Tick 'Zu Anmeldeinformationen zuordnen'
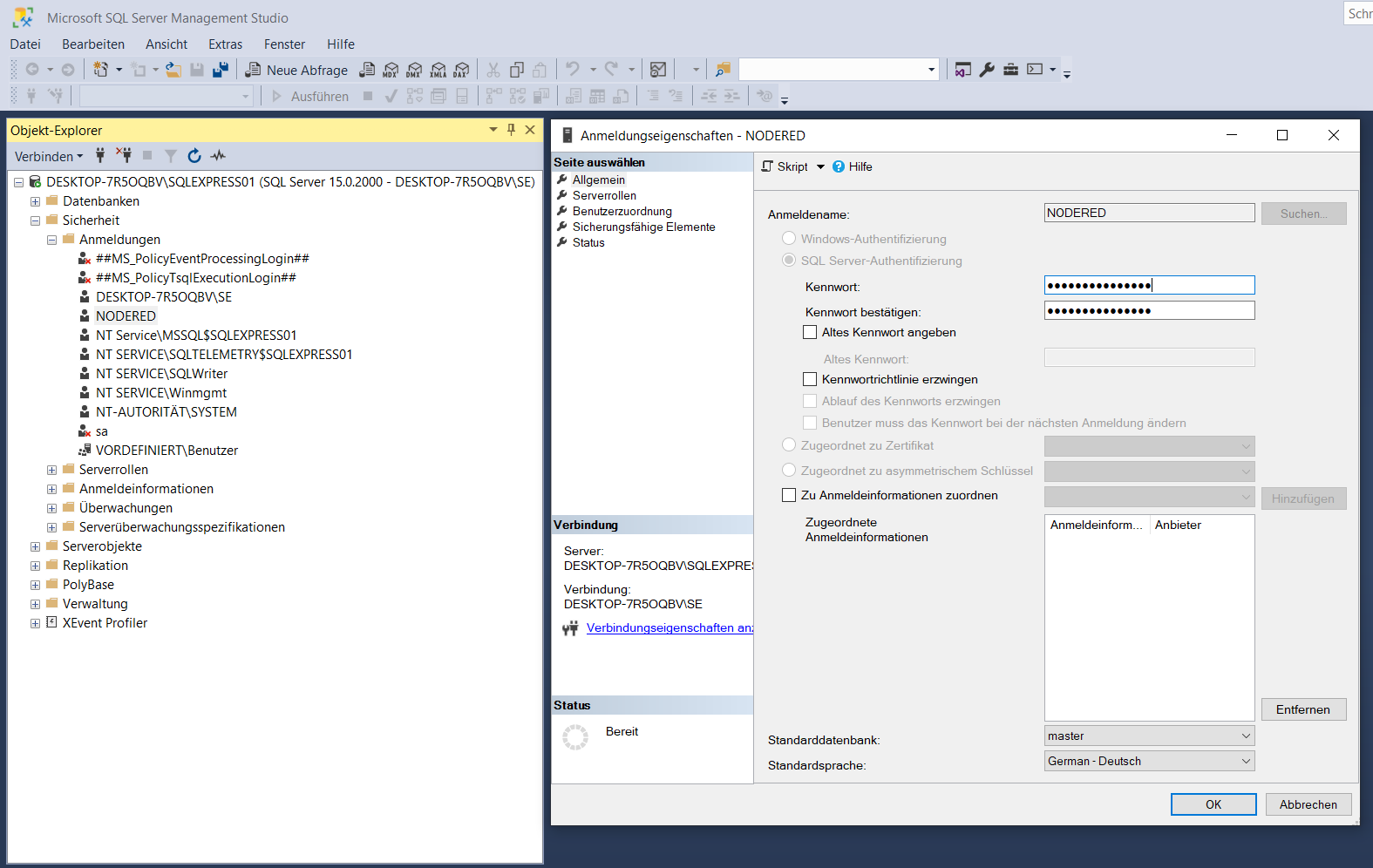 click(789, 495)
